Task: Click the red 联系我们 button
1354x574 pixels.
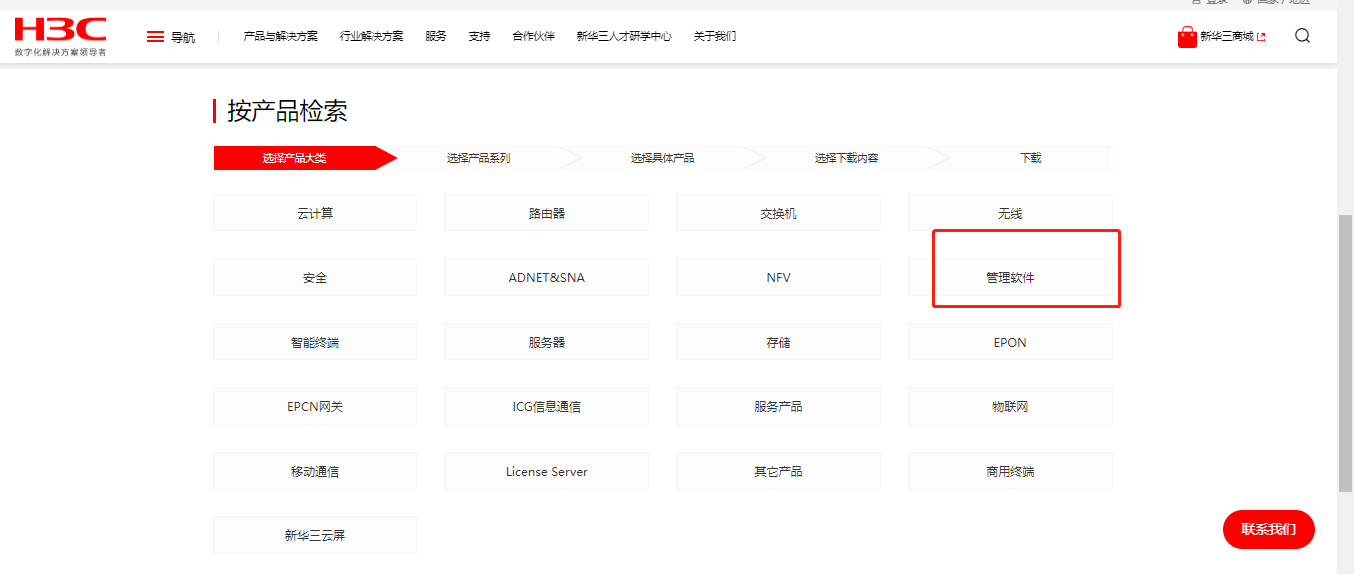Action: tap(1268, 529)
